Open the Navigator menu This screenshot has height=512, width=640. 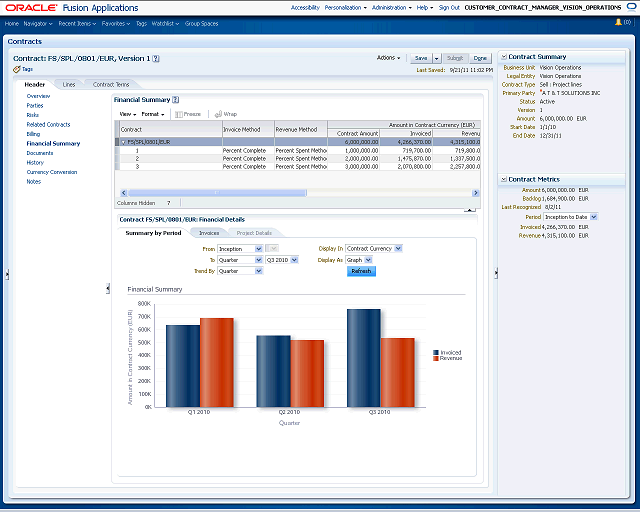(38, 24)
